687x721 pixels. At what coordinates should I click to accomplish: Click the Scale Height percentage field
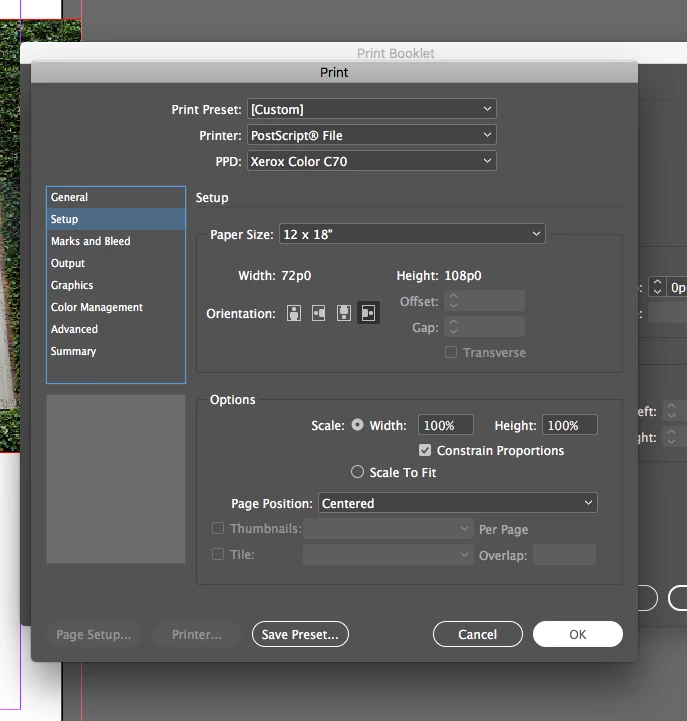pos(570,425)
